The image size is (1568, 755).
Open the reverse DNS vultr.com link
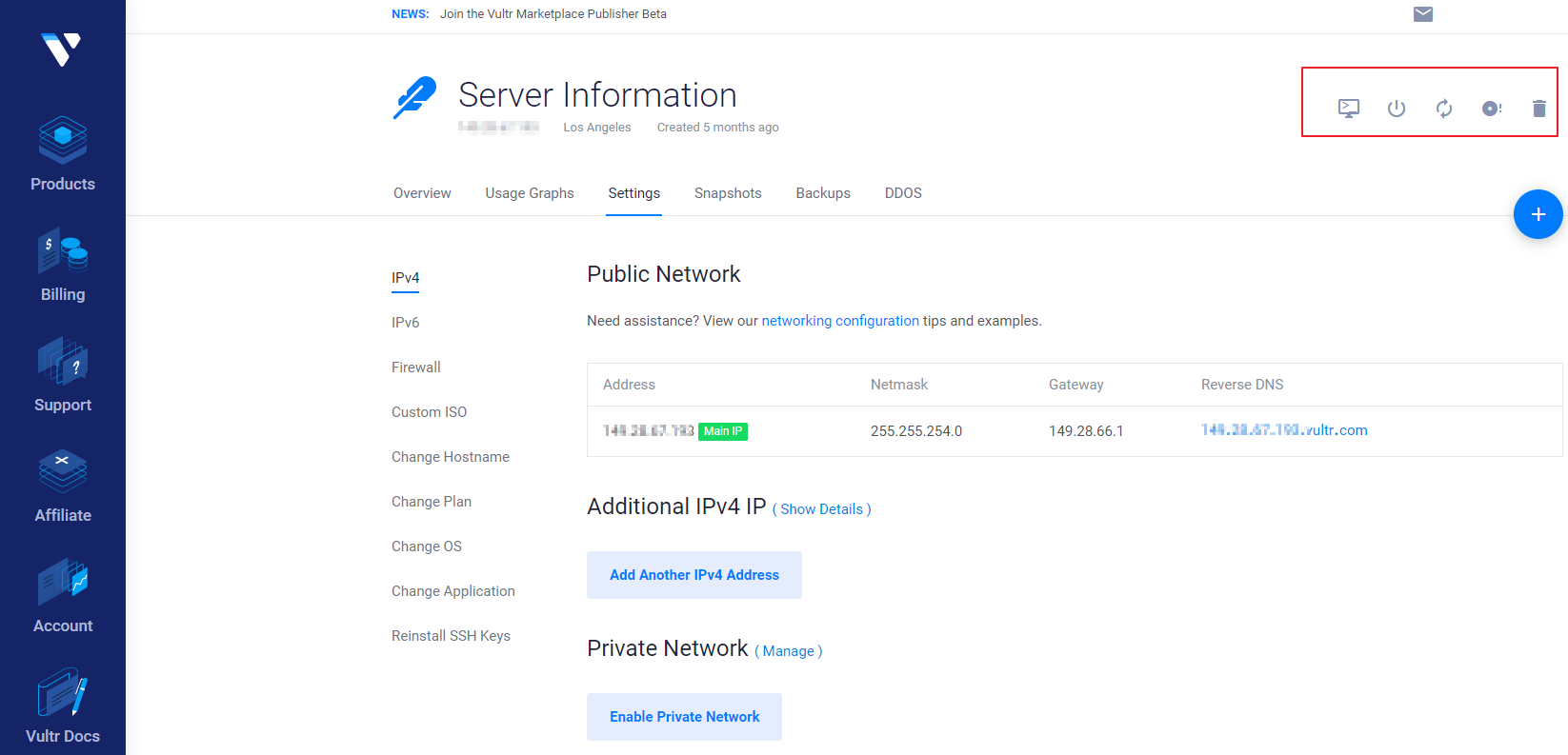(1284, 430)
